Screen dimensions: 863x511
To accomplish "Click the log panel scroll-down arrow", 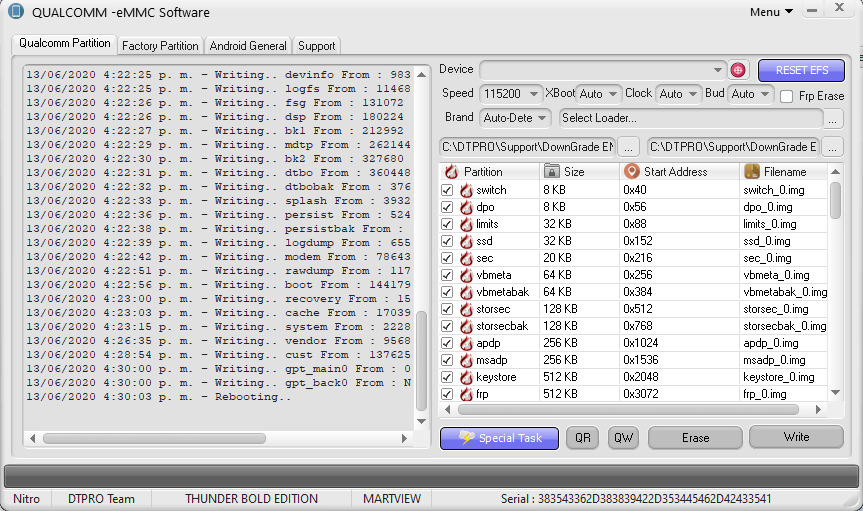I will tap(422, 422).
